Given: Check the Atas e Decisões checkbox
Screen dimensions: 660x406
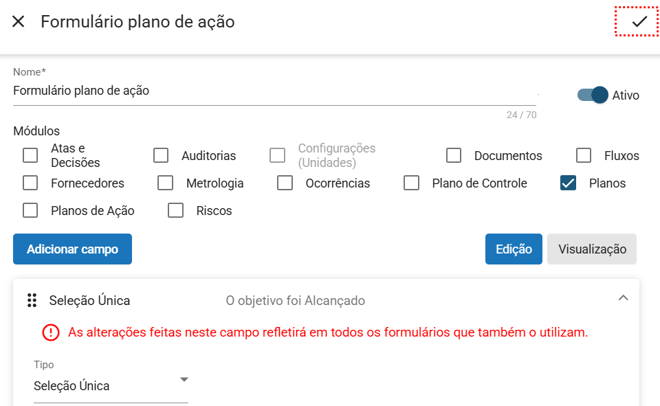Looking at the screenshot, I should pyautogui.click(x=30, y=156).
